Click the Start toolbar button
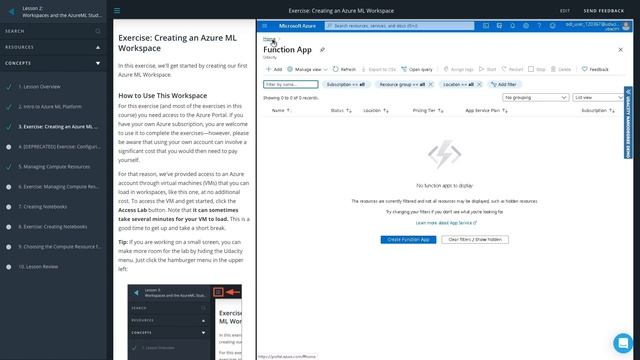This screenshot has height=360, width=640. 488,69
